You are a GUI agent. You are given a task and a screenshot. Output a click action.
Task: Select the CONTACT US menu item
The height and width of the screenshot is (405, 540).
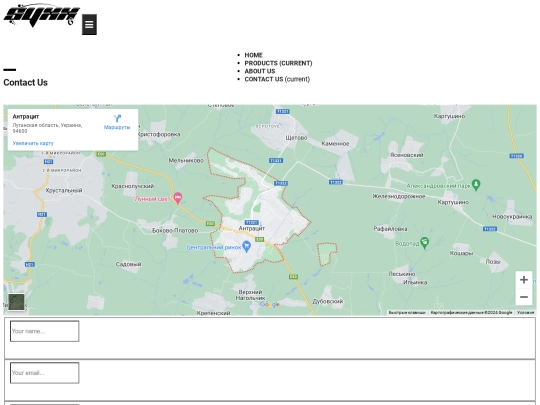click(264, 79)
